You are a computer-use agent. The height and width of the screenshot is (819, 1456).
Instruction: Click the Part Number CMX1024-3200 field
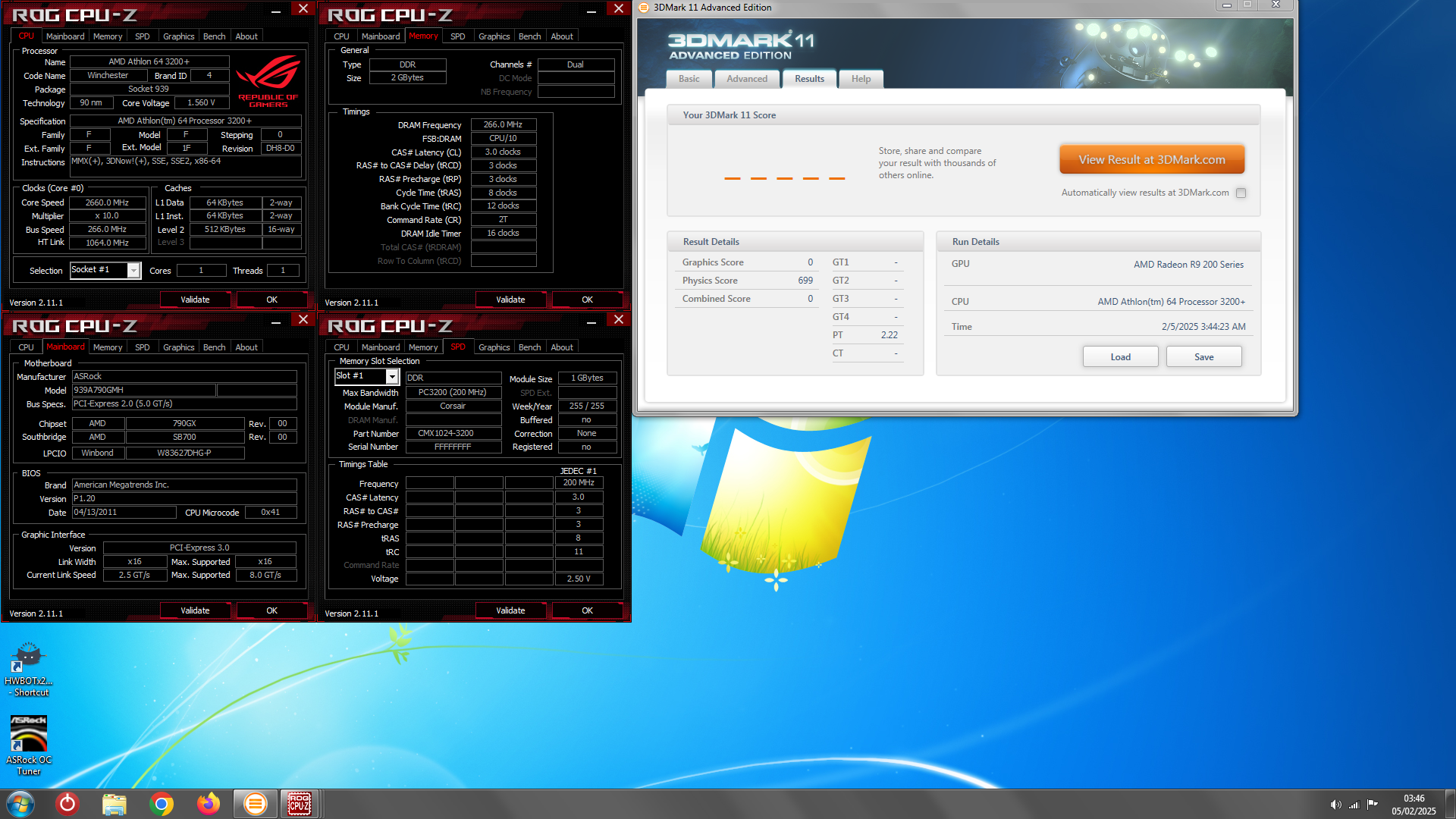[x=453, y=434]
